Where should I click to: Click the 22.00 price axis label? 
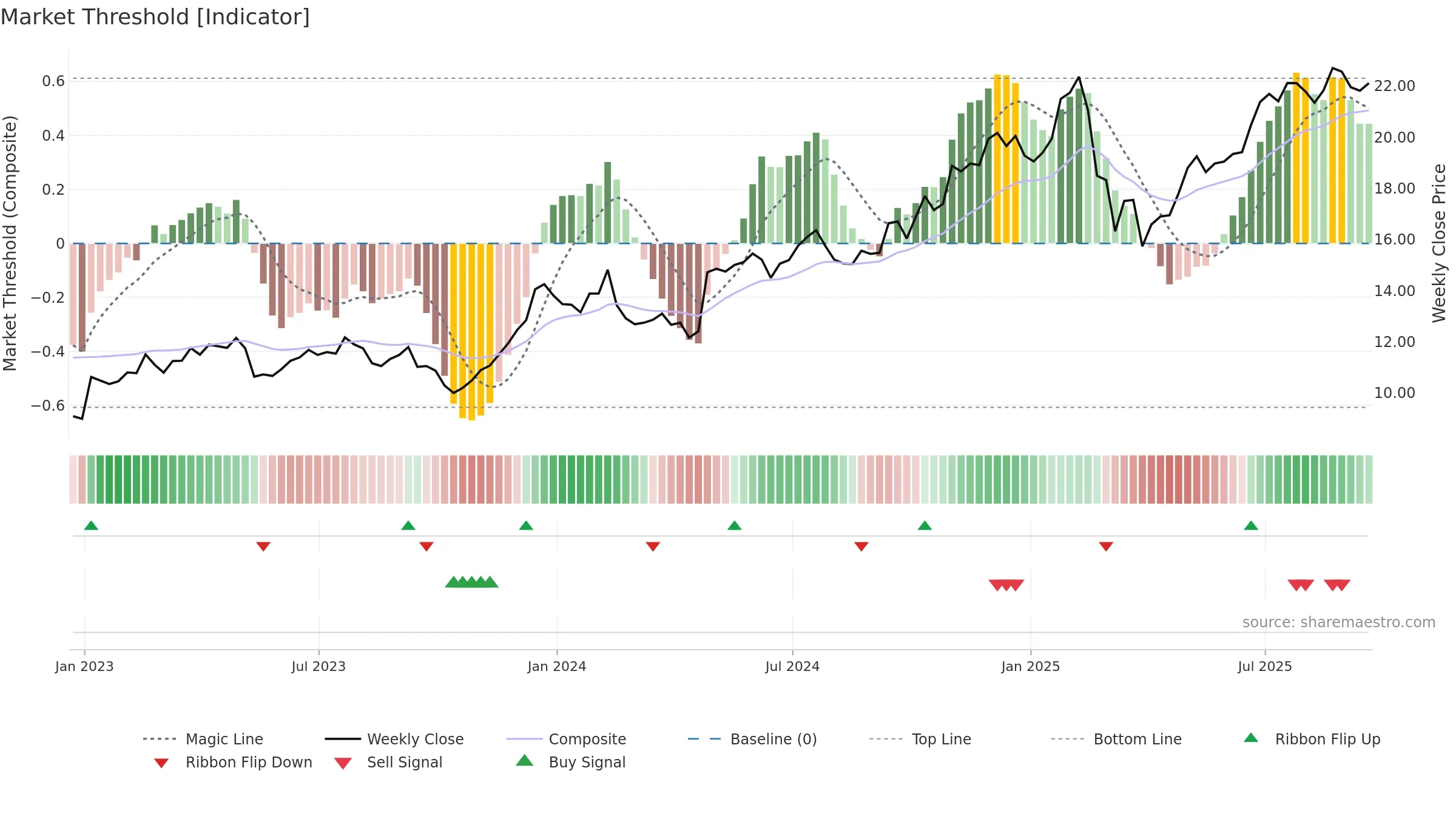[x=1395, y=86]
